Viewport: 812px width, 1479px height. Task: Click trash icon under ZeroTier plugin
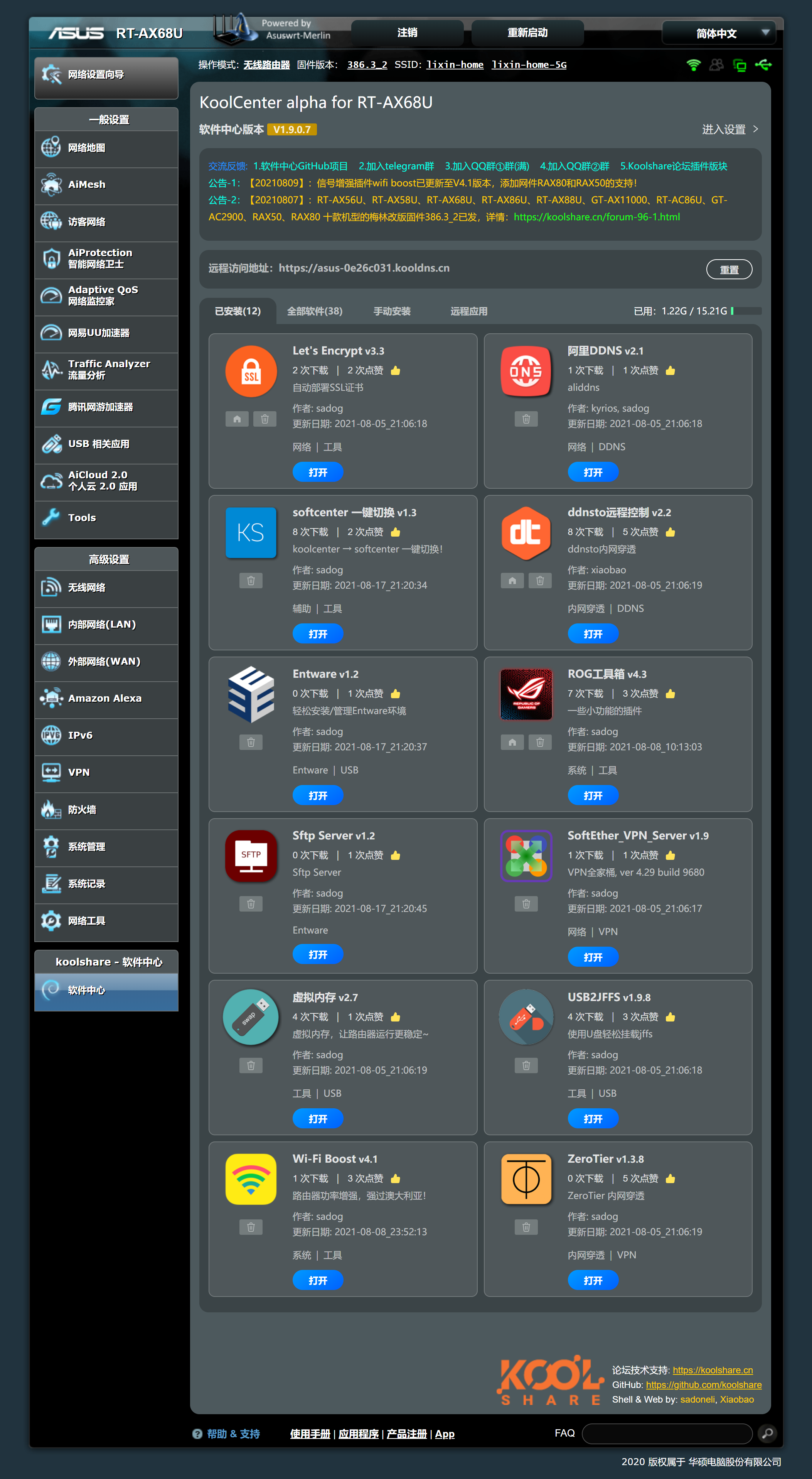[526, 1227]
